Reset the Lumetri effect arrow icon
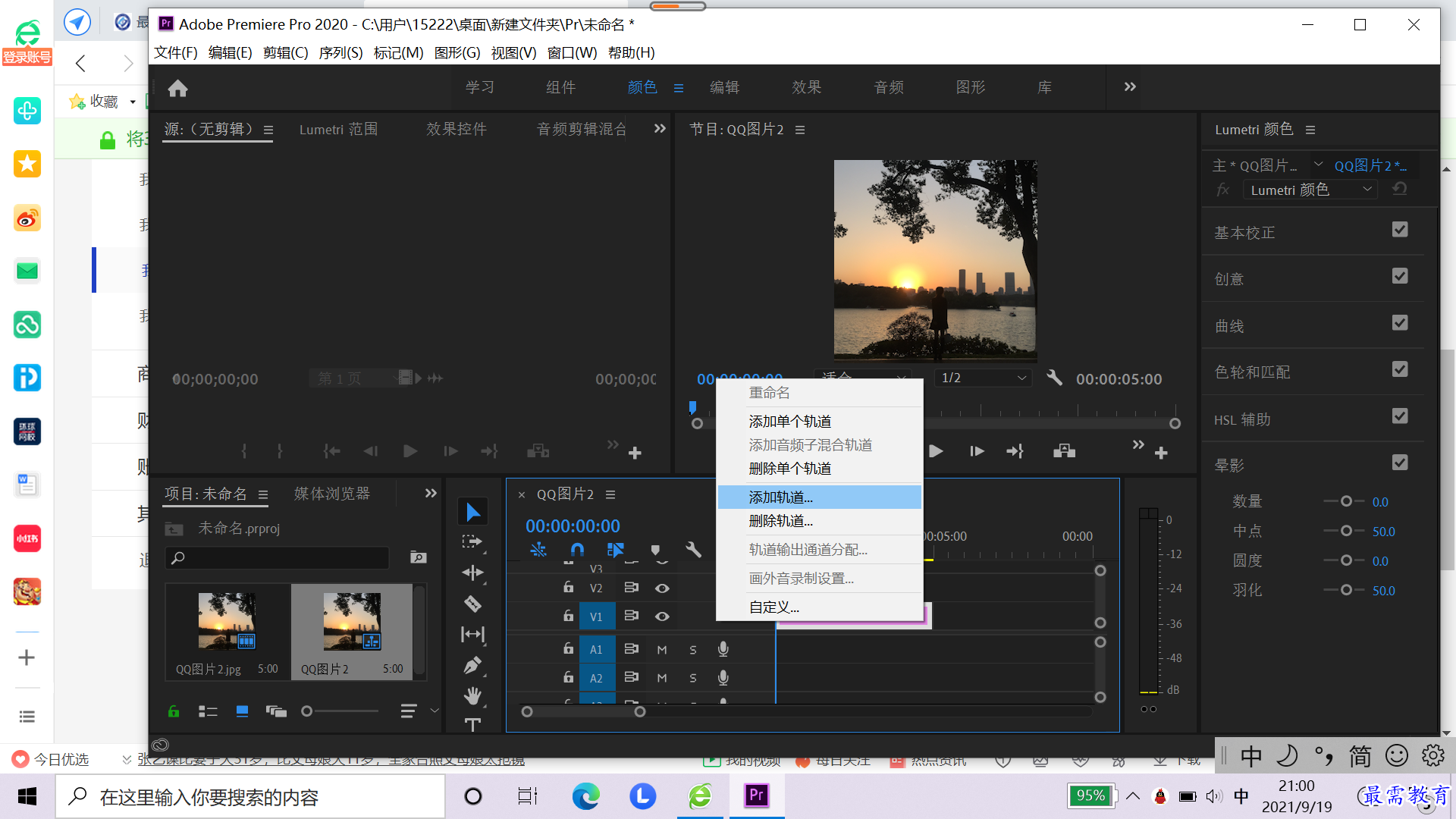This screenshot has width=1456, height=819. point(1400,189)
